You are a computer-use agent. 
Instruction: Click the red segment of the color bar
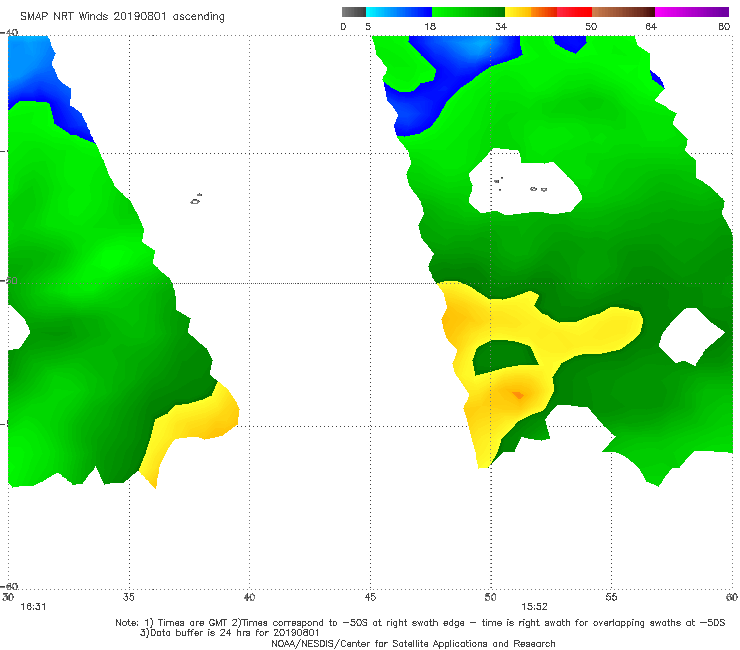coord(574,12)
